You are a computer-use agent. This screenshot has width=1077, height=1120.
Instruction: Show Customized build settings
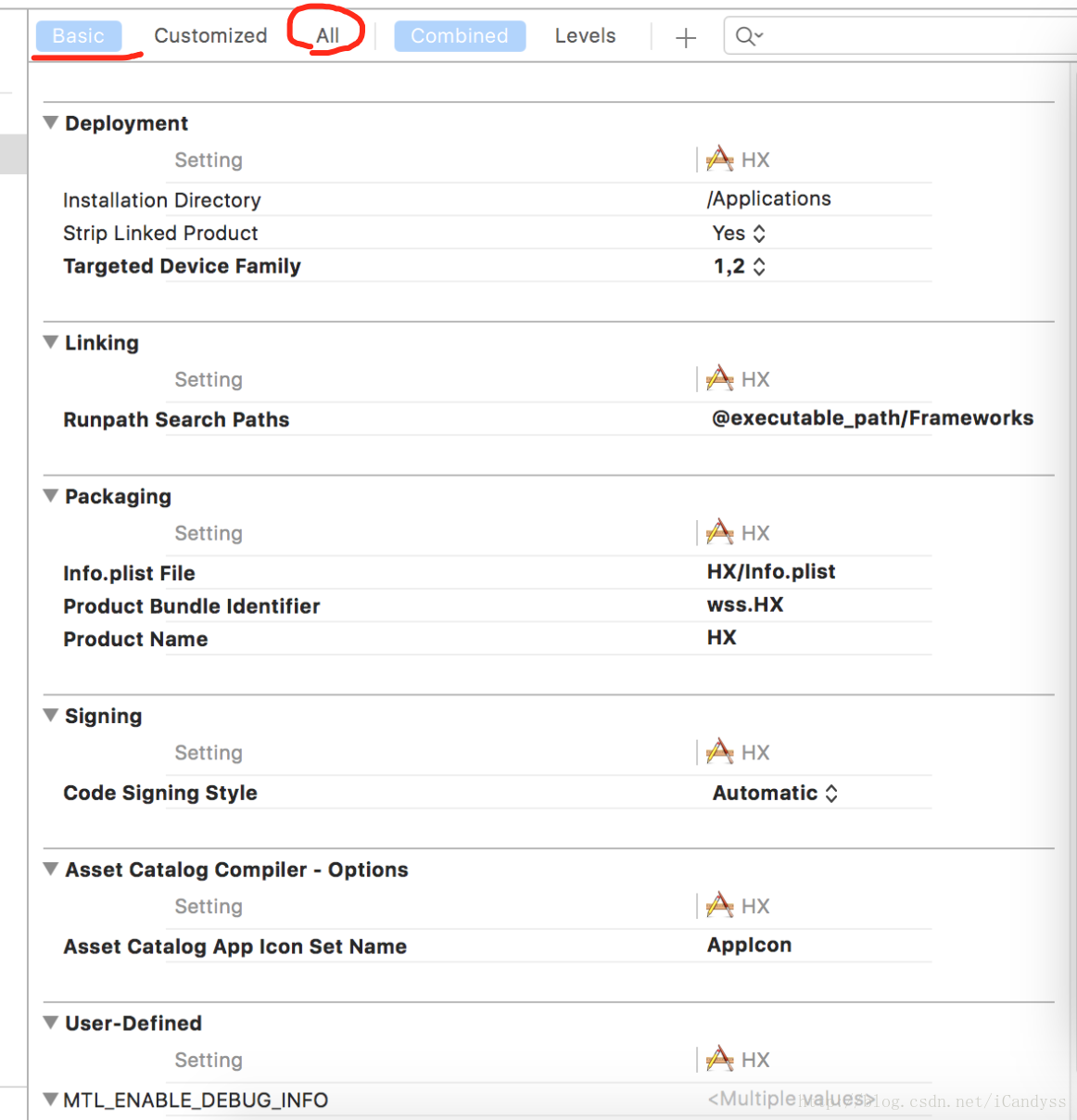210,36
